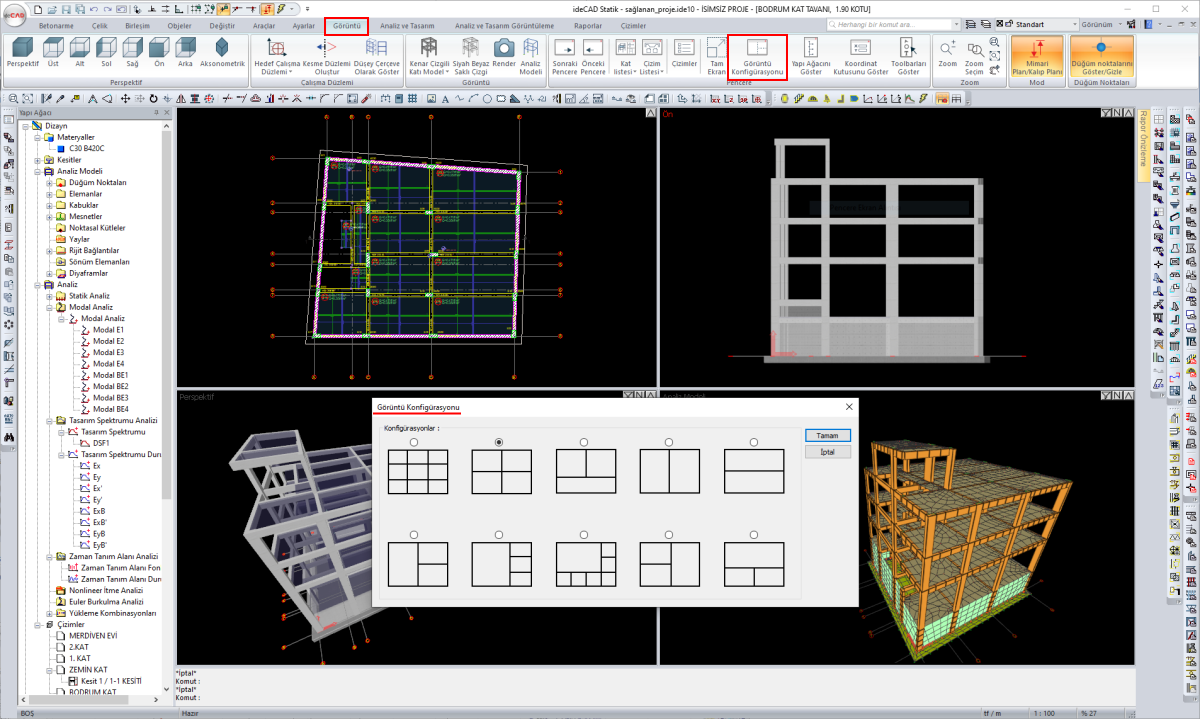Click the İptal button in dialog
Image resolution: width=1200 pixels, height=719 pixels.
827,452
